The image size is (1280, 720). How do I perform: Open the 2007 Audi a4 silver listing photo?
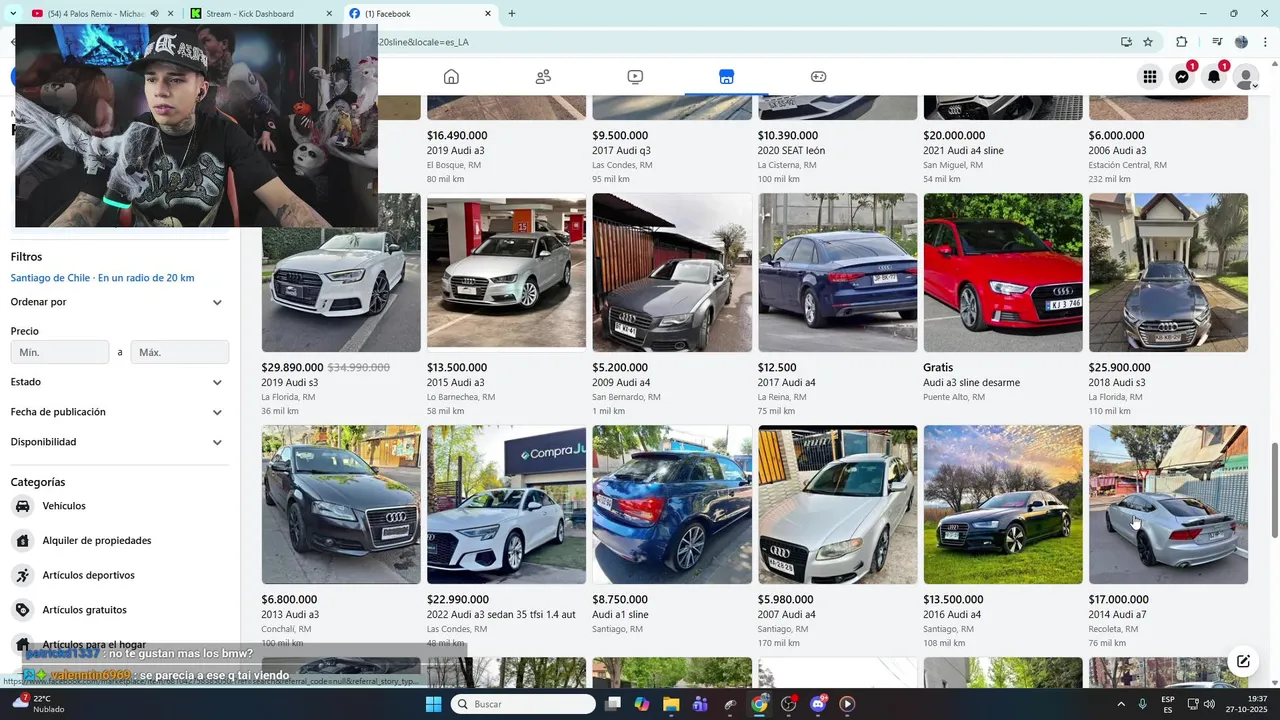point(837,505)
